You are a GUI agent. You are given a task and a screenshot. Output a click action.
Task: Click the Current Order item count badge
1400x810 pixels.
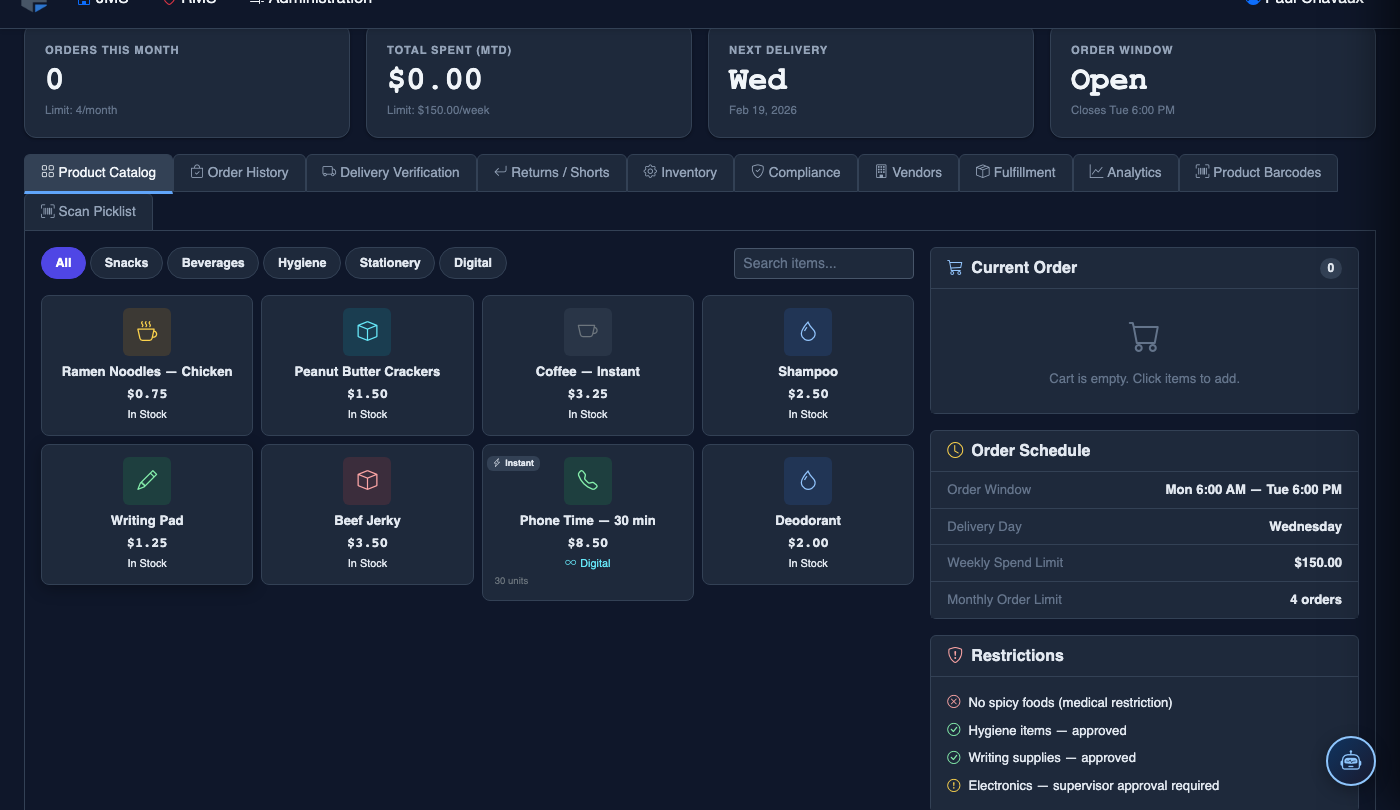(1330, 268)
